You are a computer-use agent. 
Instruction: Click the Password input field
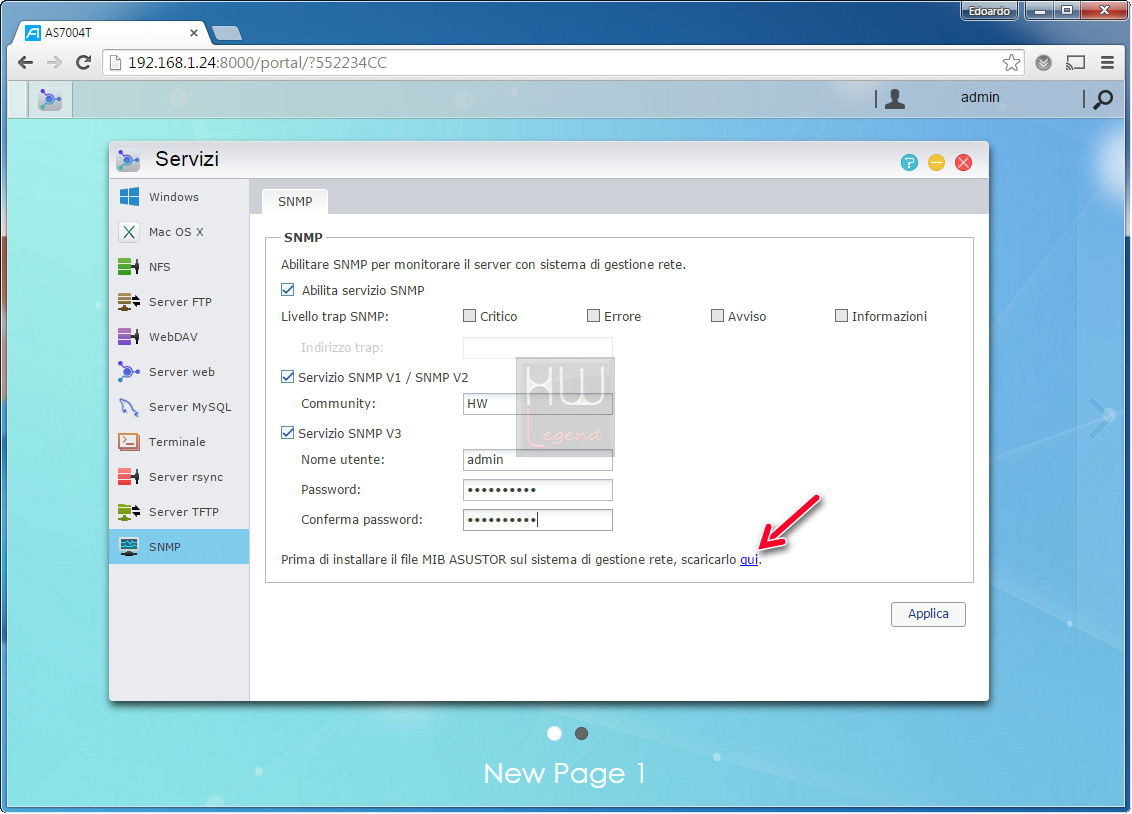[537, 490]
